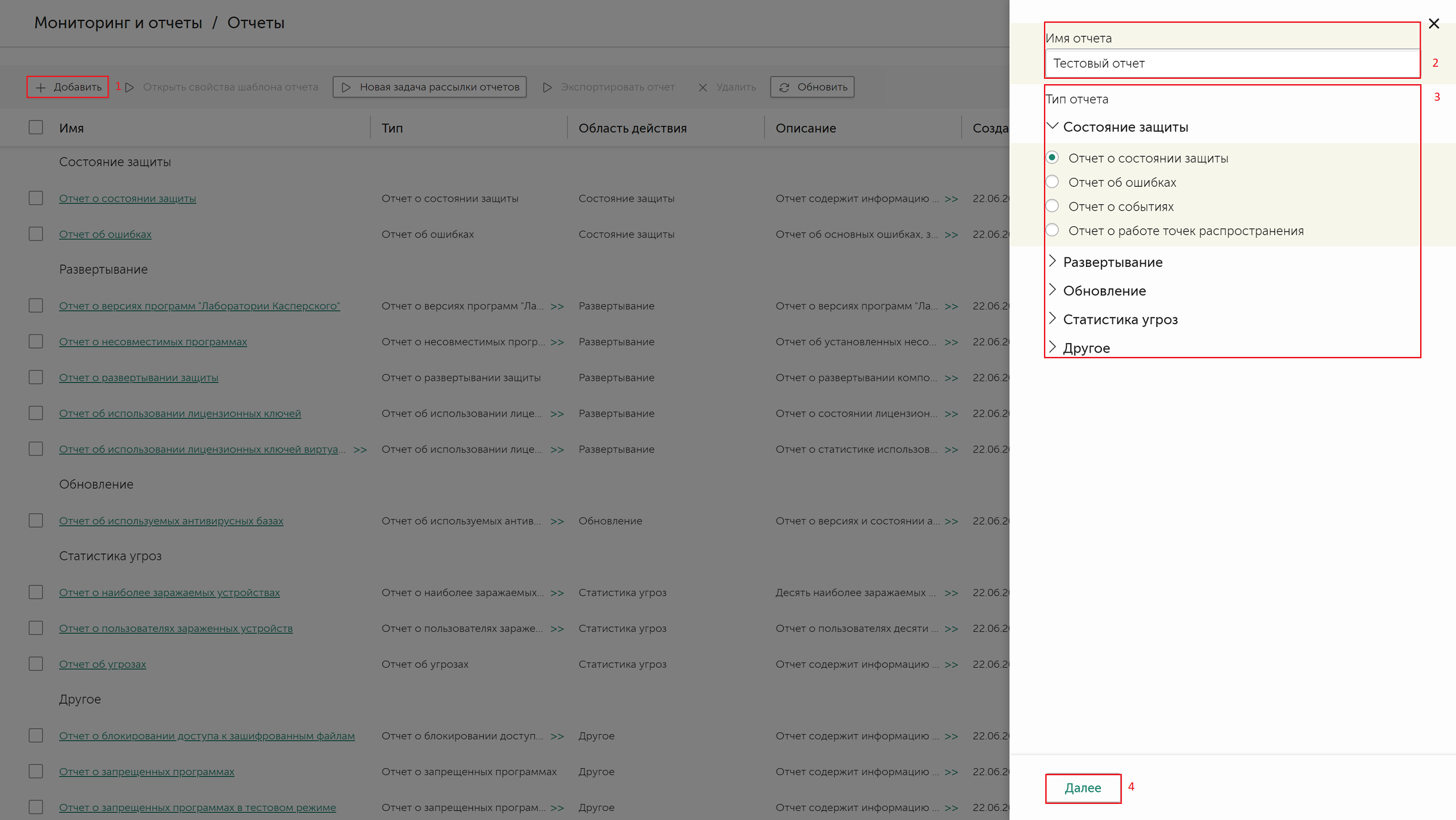Click the play icon beside Открыть свойства шаблона отчета
Screen dimensions: 1456x820
coord(130,87)
